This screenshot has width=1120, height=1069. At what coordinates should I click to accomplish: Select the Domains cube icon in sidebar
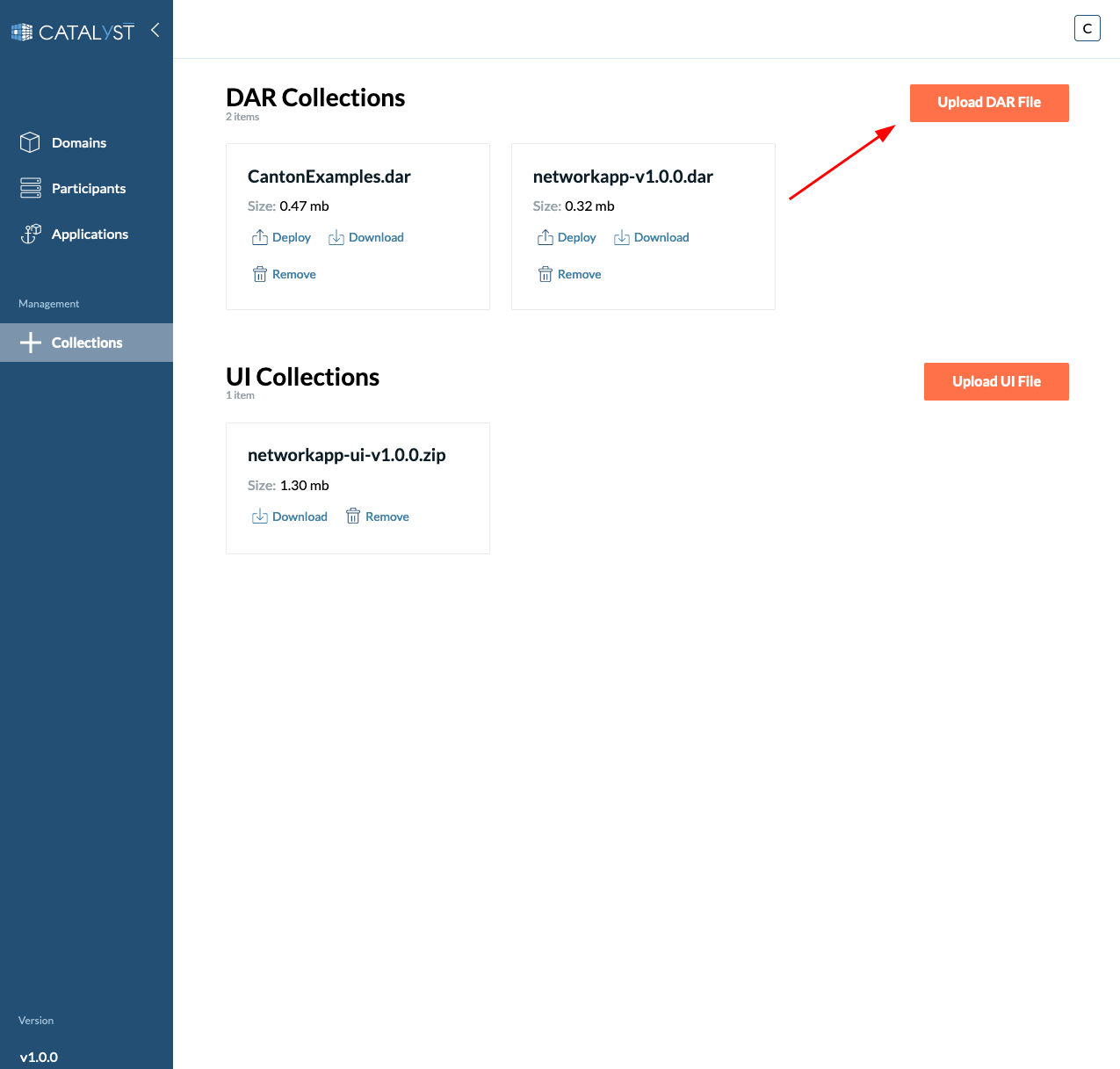(30, 141)
